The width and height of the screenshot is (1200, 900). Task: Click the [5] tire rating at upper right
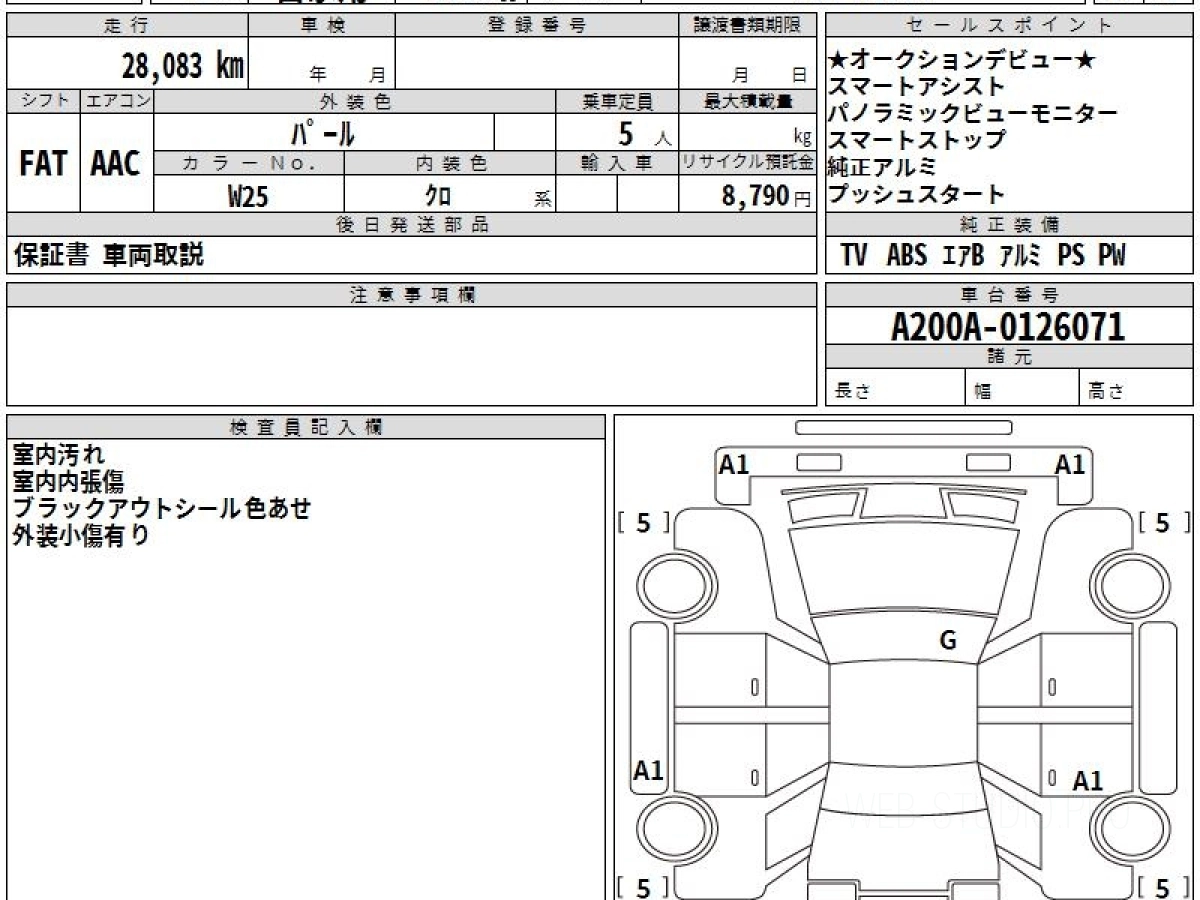pos(1165,523)
